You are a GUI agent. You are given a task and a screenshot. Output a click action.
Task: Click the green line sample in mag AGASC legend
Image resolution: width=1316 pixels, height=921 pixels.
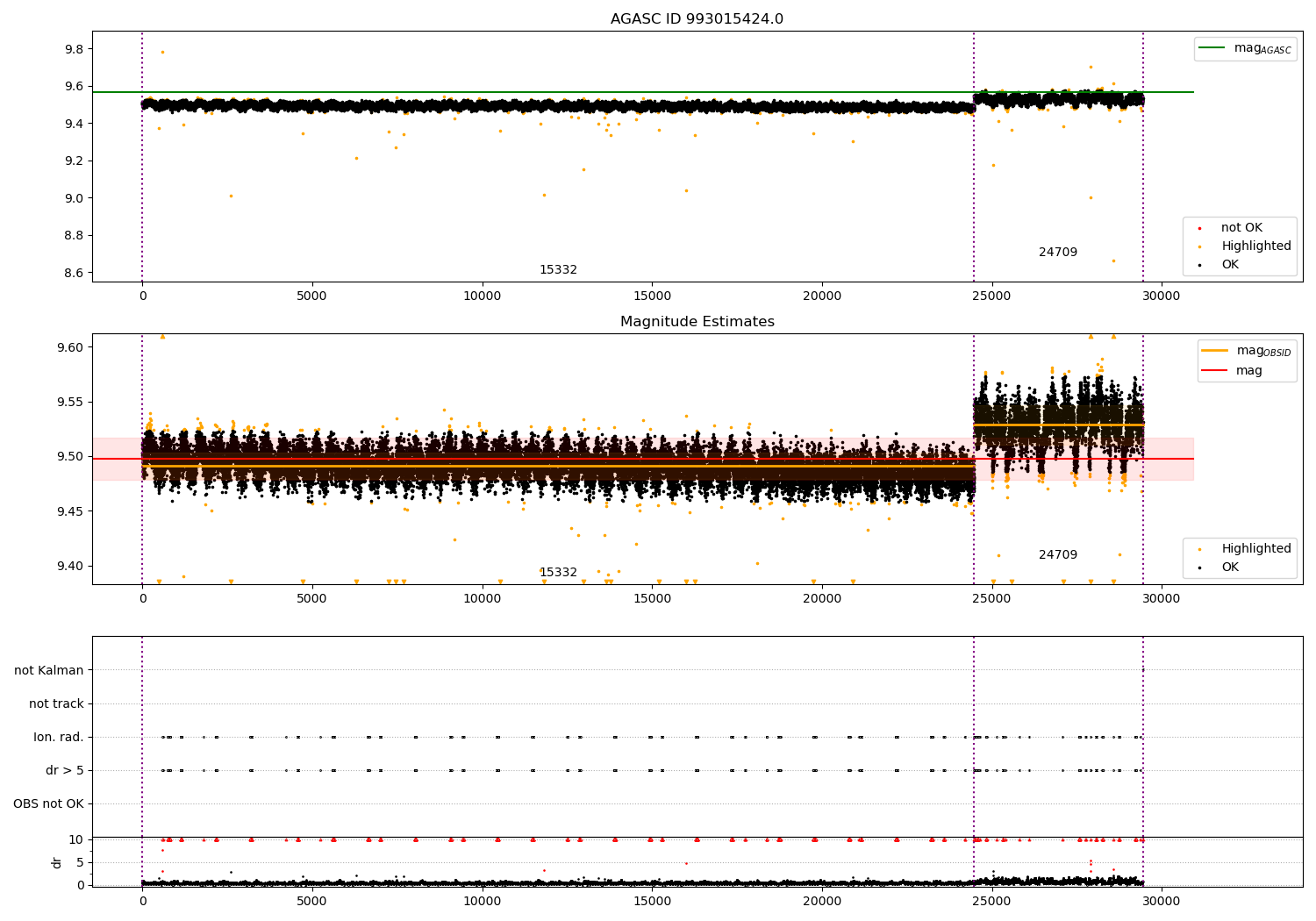click(1212, 48)
